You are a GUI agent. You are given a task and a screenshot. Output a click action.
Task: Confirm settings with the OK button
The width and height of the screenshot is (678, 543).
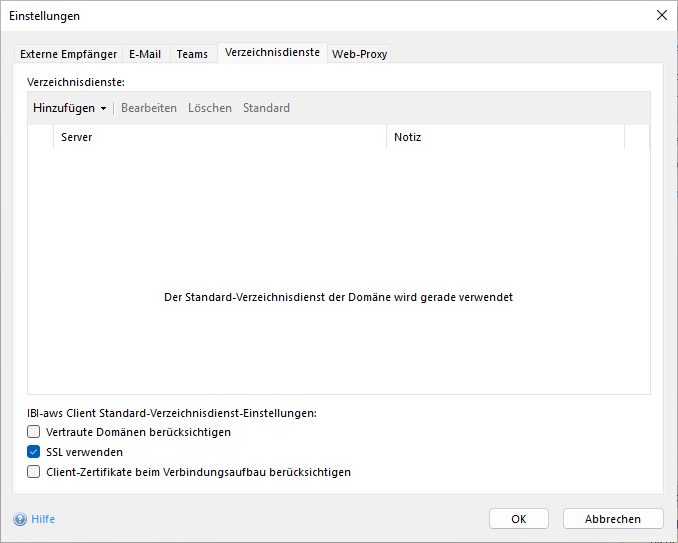(x=518, y=519)
